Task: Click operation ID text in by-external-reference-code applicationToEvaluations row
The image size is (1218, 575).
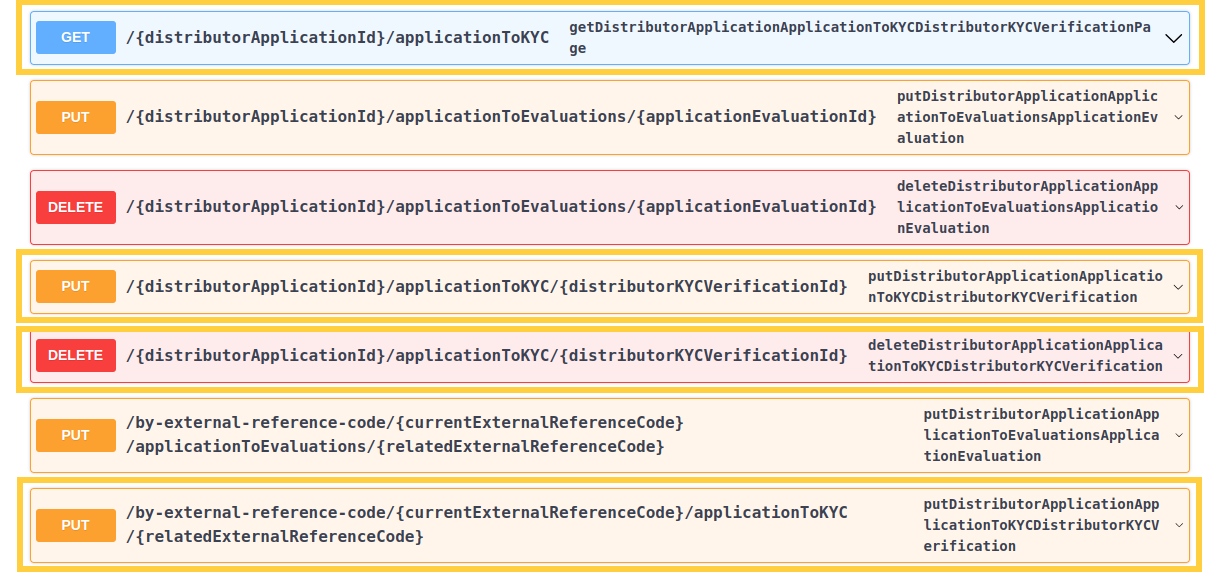Action: point(1041,435)
